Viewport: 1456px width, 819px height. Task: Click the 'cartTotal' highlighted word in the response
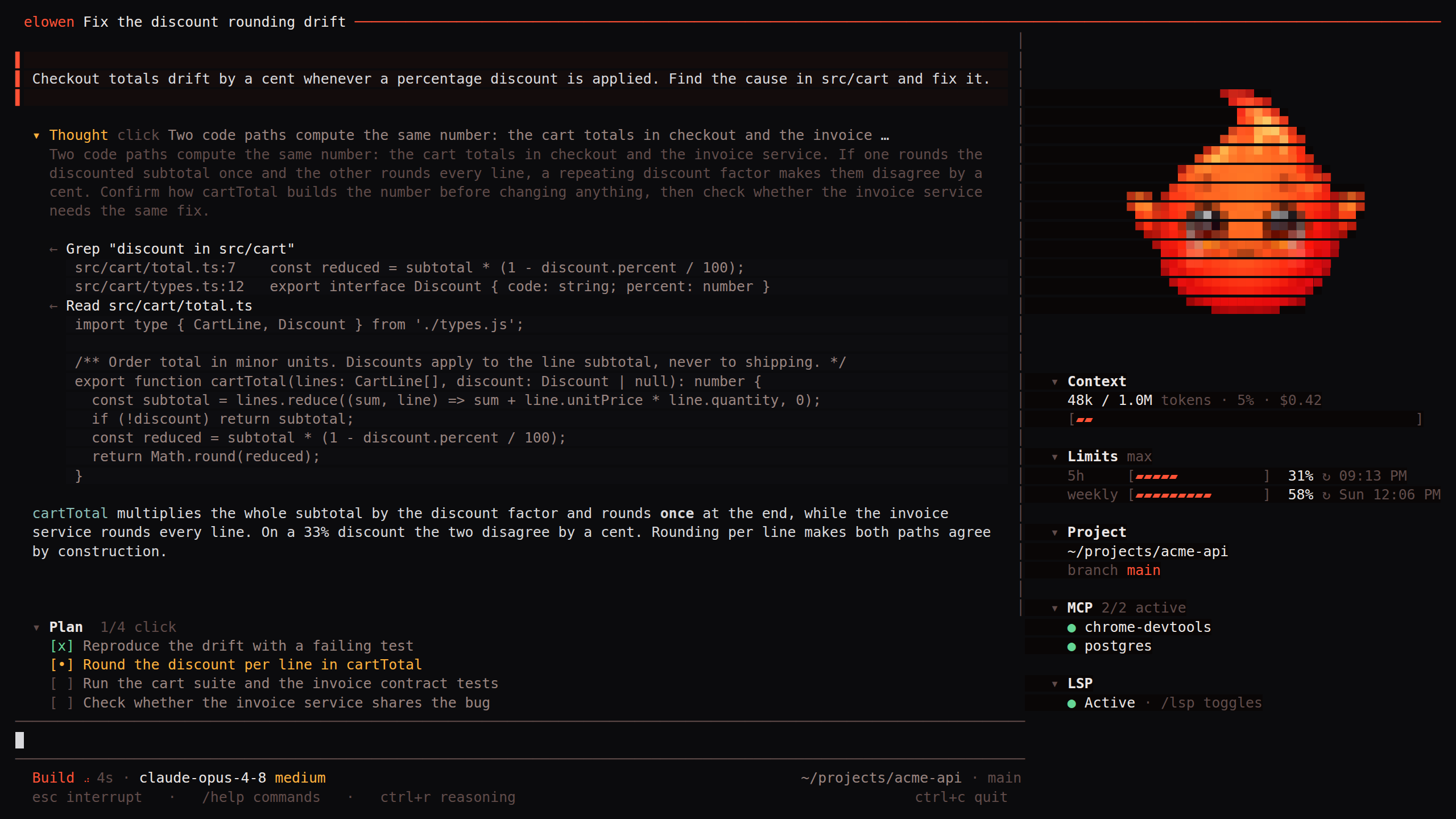tap(70, 514)
